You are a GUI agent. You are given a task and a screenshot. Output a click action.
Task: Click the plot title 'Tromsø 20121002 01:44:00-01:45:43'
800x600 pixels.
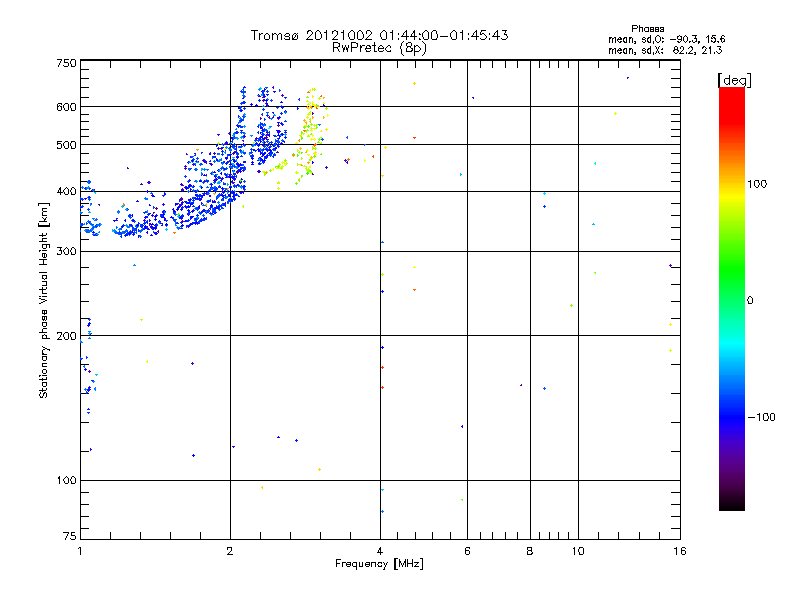(379, 35)
